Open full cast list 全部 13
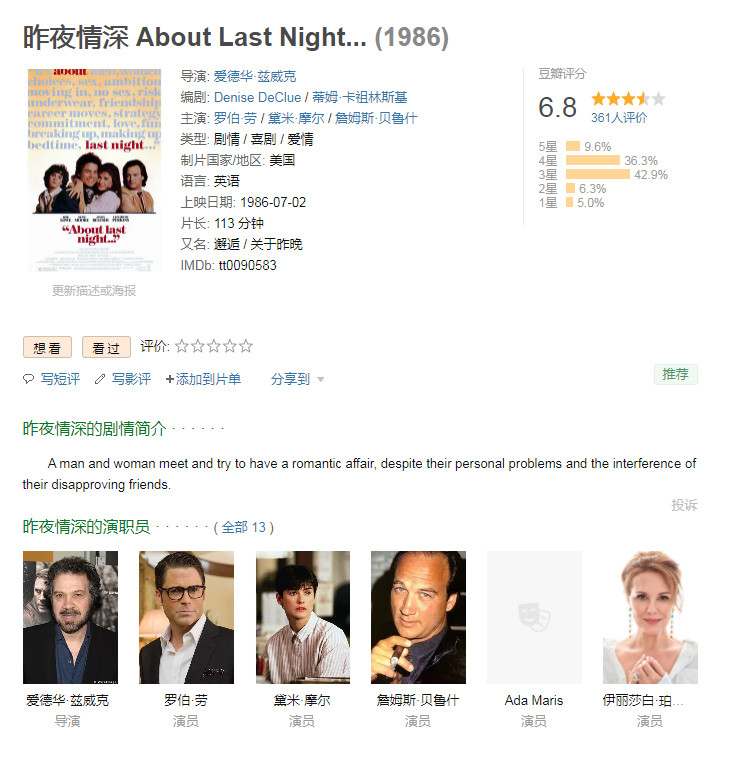 243,527
